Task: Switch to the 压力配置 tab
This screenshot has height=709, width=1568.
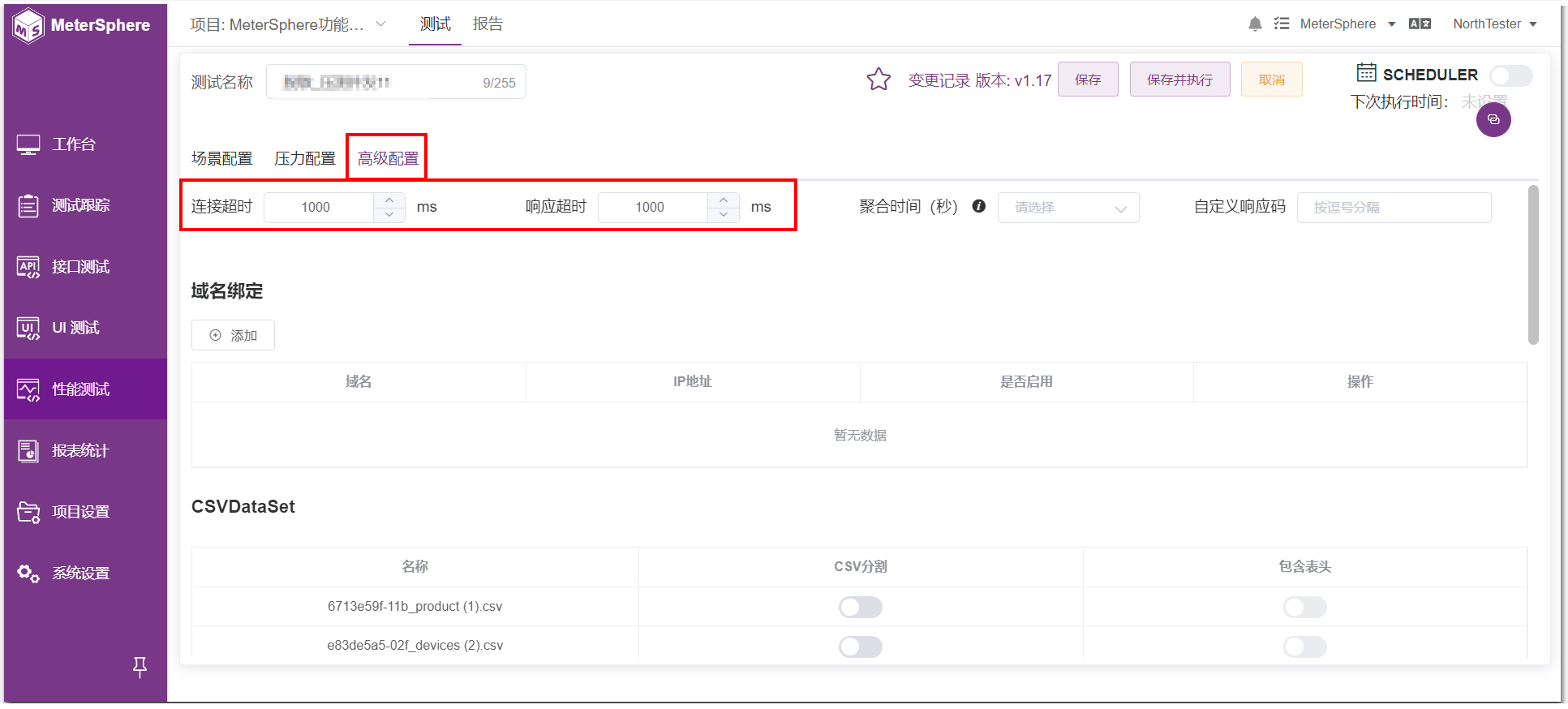Action: point(305,158)
